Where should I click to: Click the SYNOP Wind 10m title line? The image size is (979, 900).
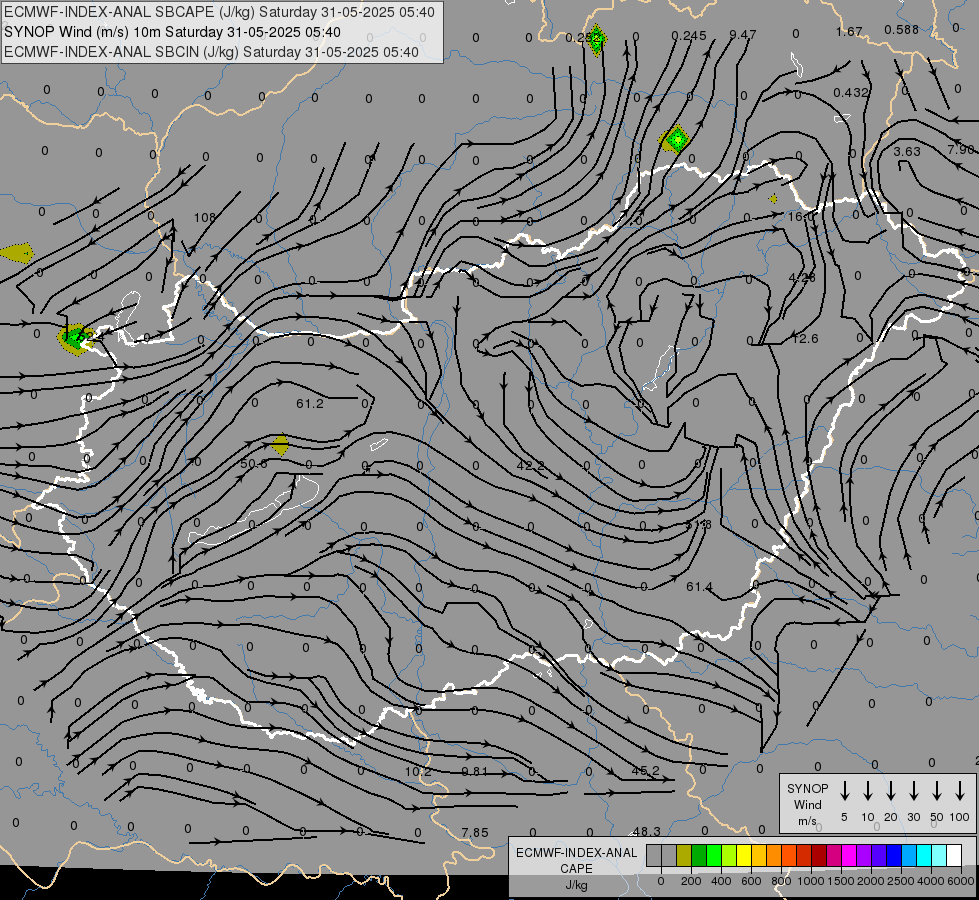172,32
